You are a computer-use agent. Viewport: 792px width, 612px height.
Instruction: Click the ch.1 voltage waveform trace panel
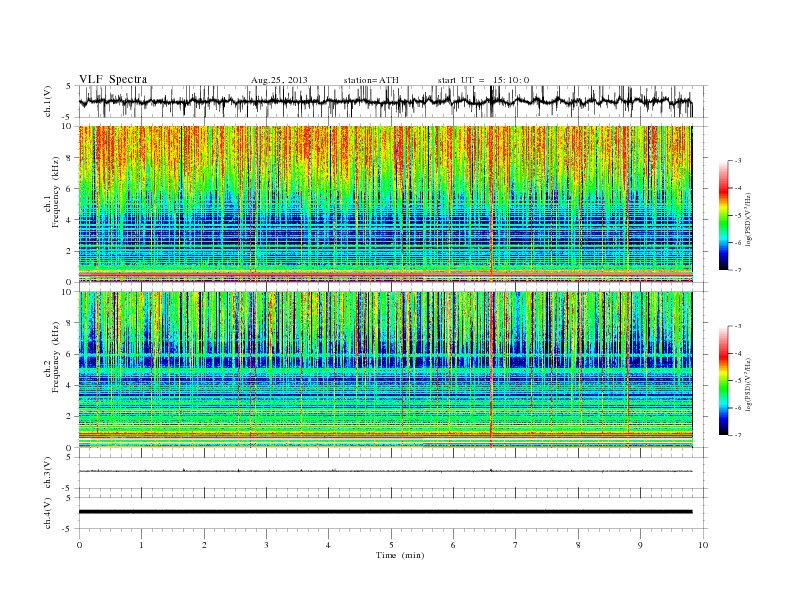392,101
